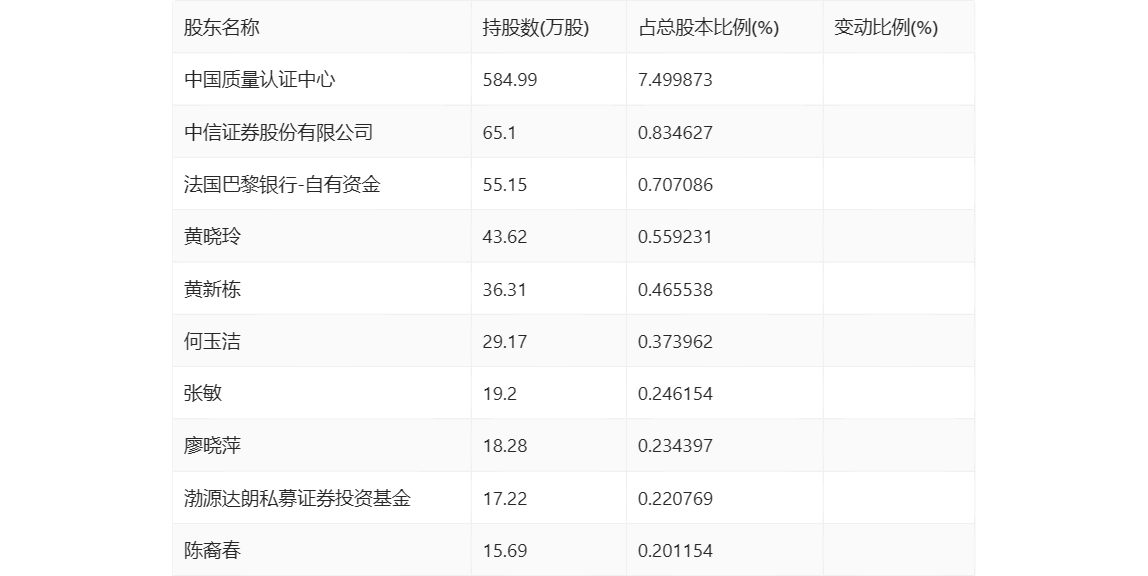This screenshot has width=1148, height=576.
Task: Click shareholder name 黄晓玲
Action: point(212,236)
